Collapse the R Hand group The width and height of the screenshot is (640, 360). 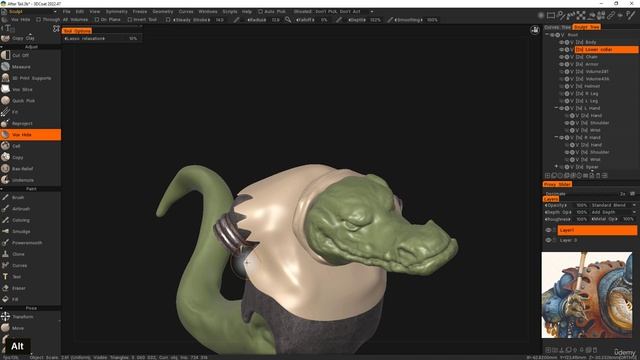556,138
